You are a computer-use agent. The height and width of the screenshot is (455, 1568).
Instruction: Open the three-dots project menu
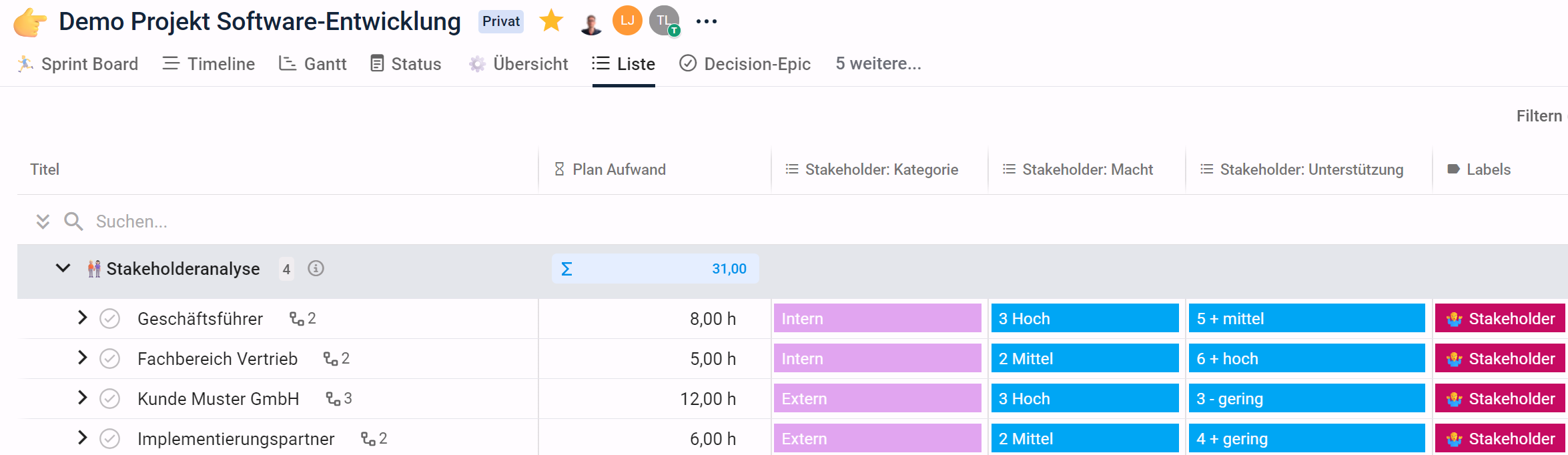pyautogui.click(x=706, y=21)
